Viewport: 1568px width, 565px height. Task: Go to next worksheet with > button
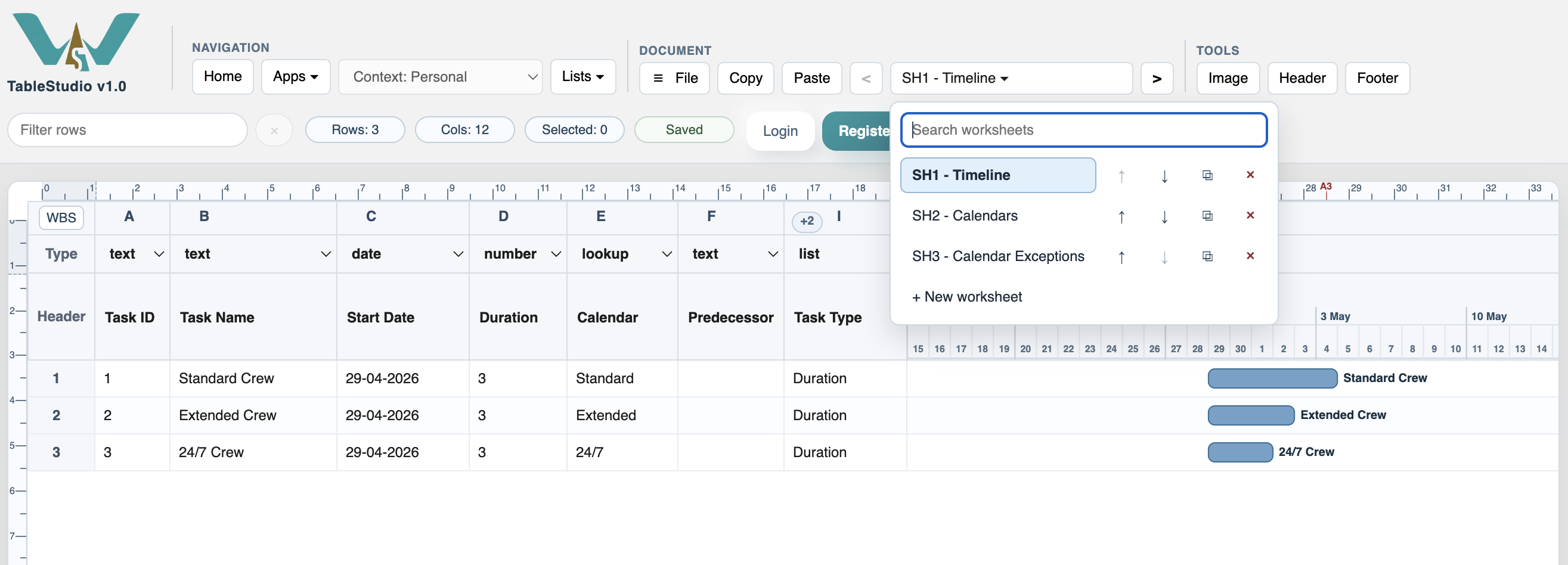1157,79
